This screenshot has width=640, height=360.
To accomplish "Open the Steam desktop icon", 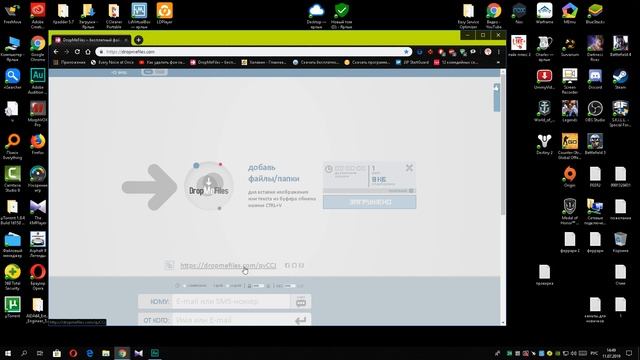I will click(620, 79).
